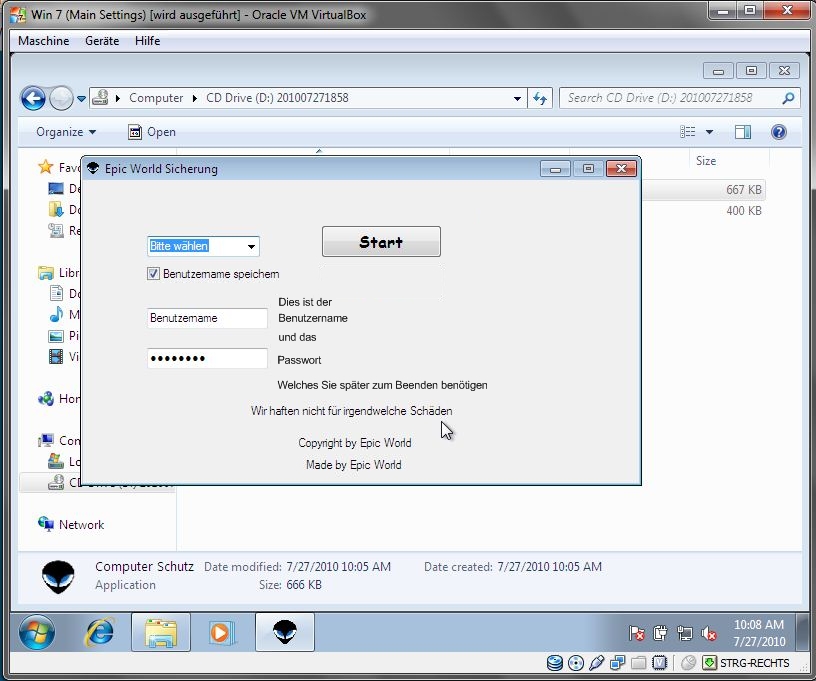The width and height of the screenshot is (816, 681).
Task: Open the Maschine menu
Action: pos(44,41)
